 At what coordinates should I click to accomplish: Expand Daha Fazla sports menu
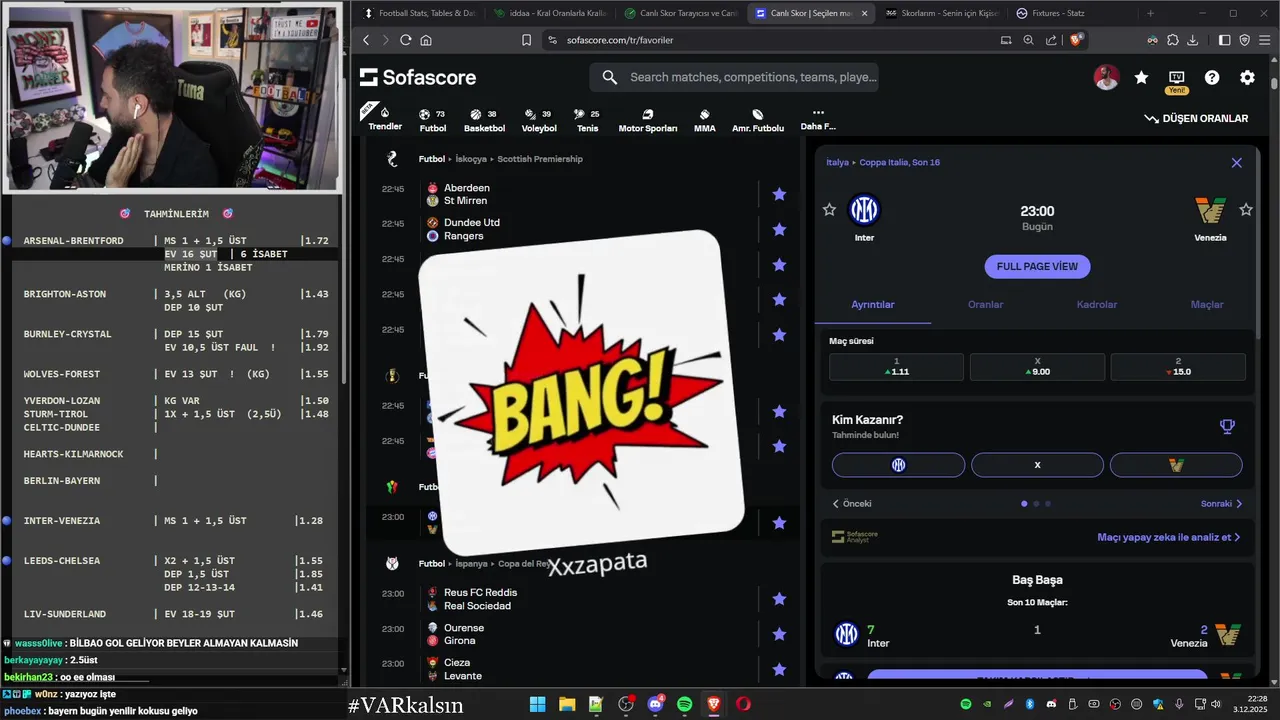coord(818,119)
